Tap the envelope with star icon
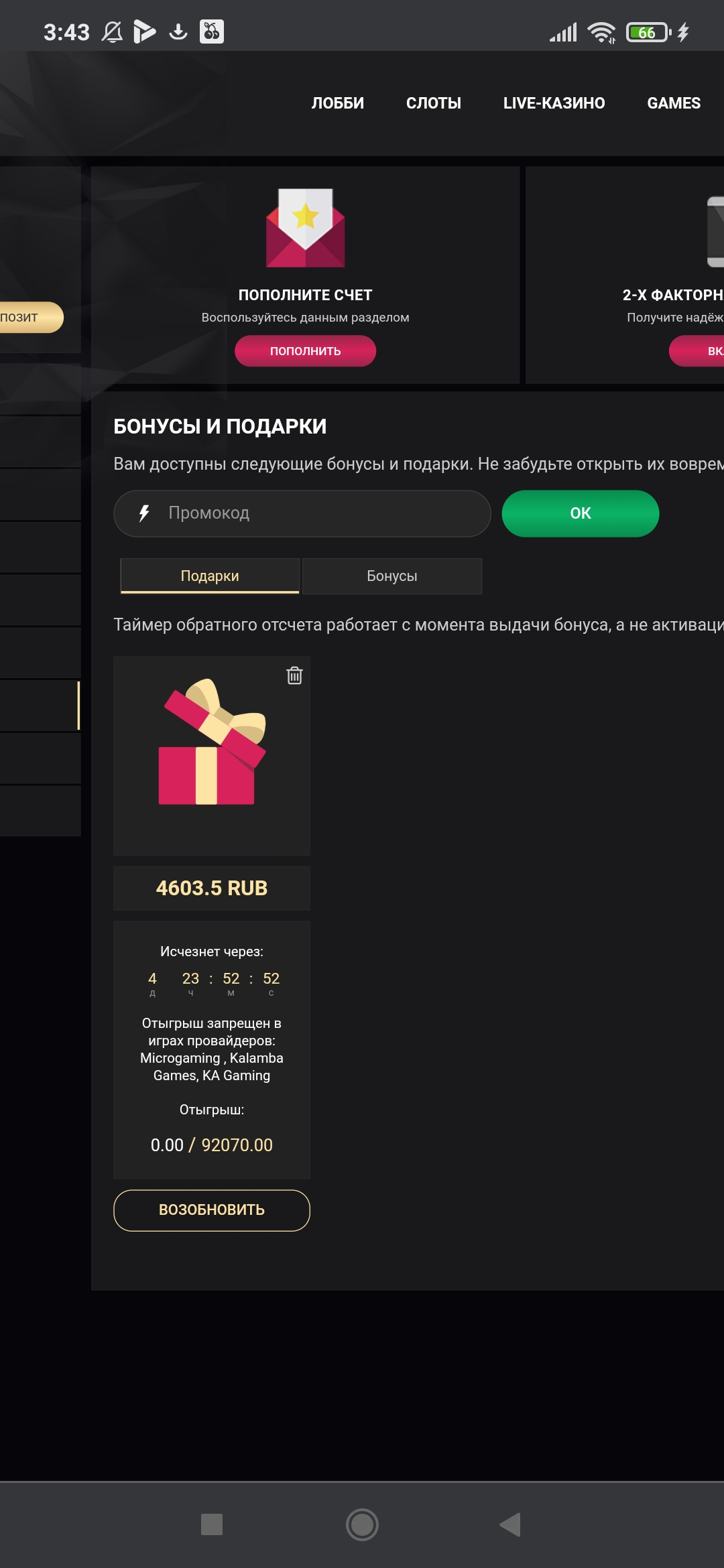 306,228
